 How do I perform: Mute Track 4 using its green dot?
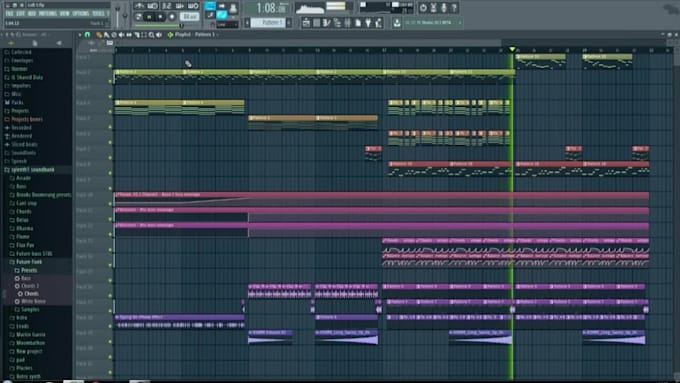tap(110, 112)
